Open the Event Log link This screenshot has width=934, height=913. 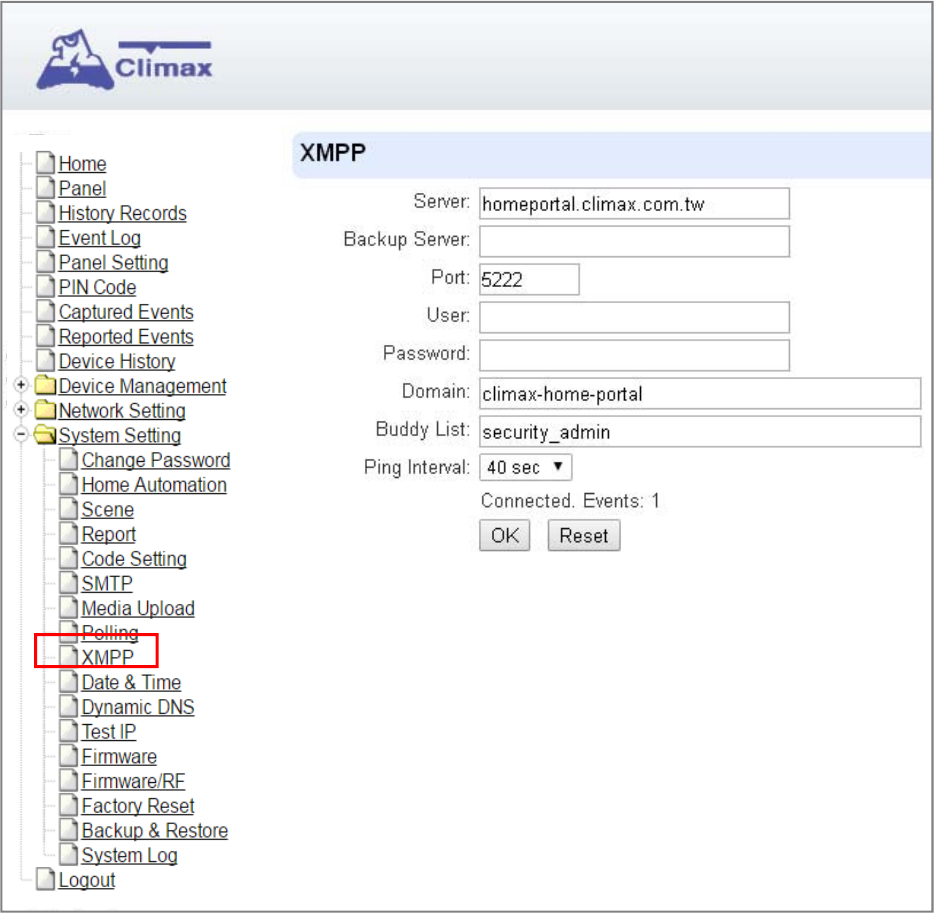coord(99,238)
